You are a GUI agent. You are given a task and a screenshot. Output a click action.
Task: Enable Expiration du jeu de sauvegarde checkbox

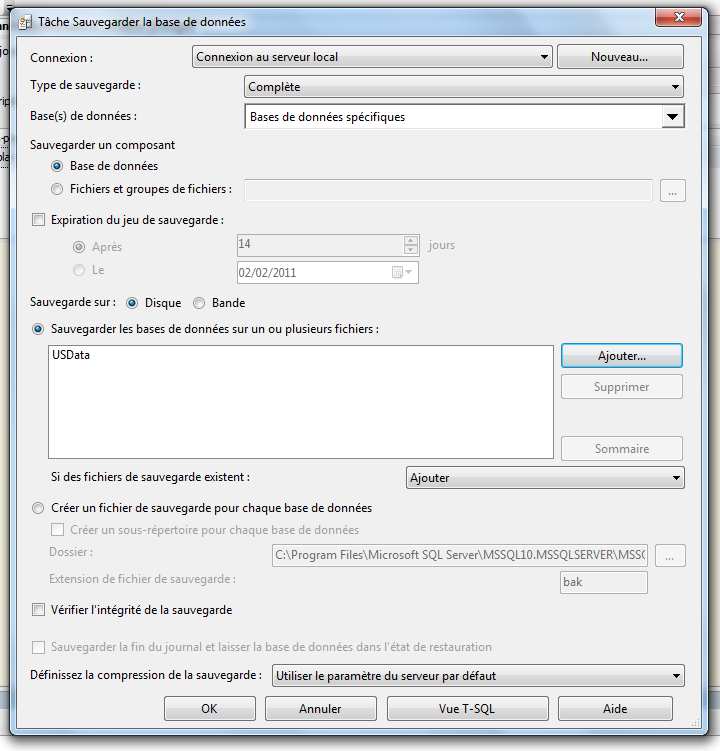coord(39,220)
